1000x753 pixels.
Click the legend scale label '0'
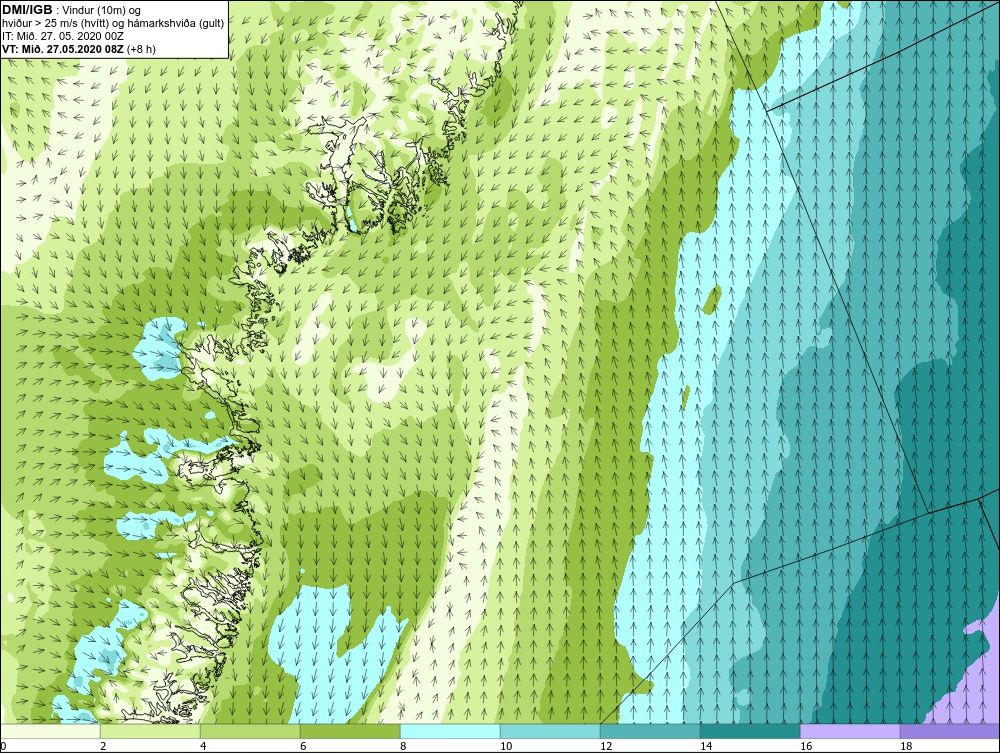click(3, 746)
